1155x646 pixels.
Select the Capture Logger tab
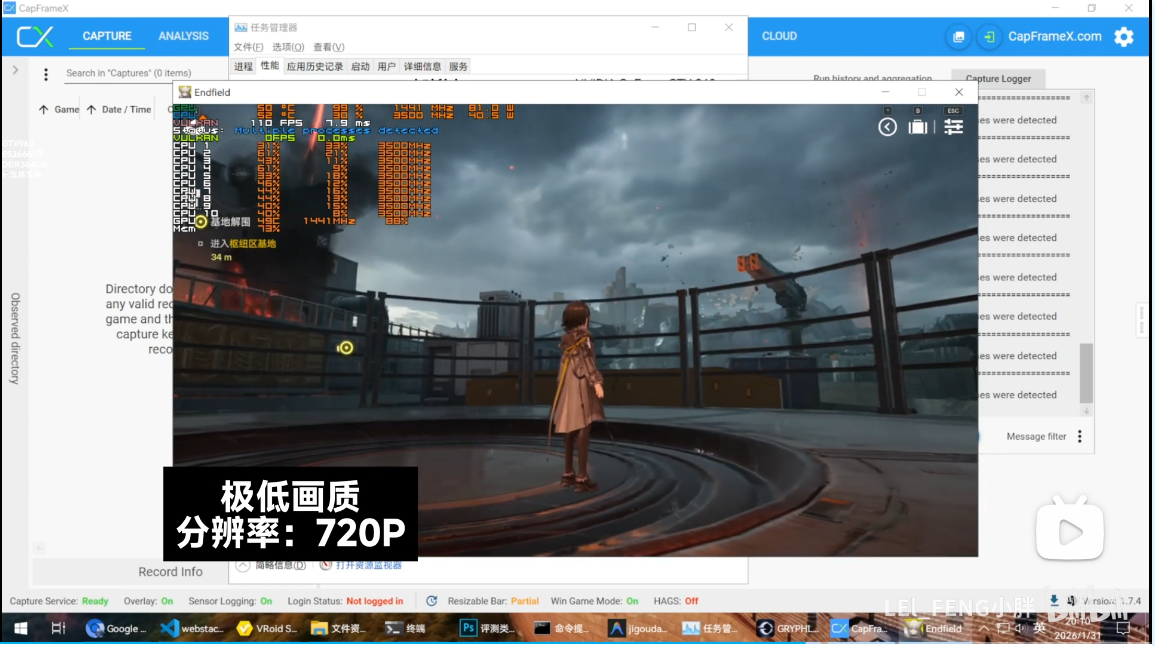tap(998, 79)
